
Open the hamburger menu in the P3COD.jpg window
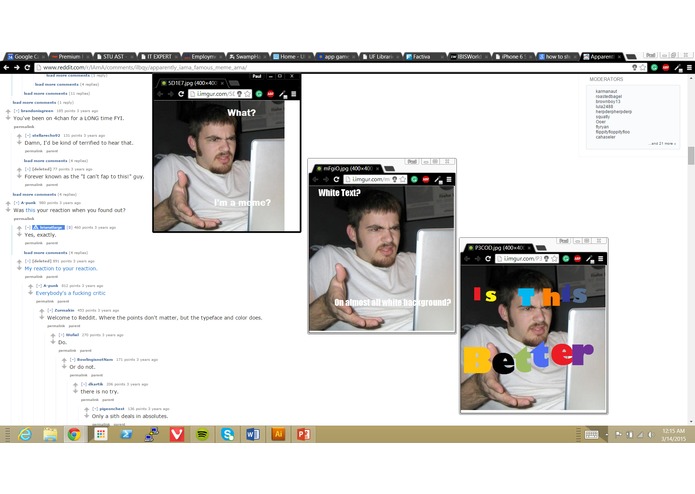[x=601, y=259]
